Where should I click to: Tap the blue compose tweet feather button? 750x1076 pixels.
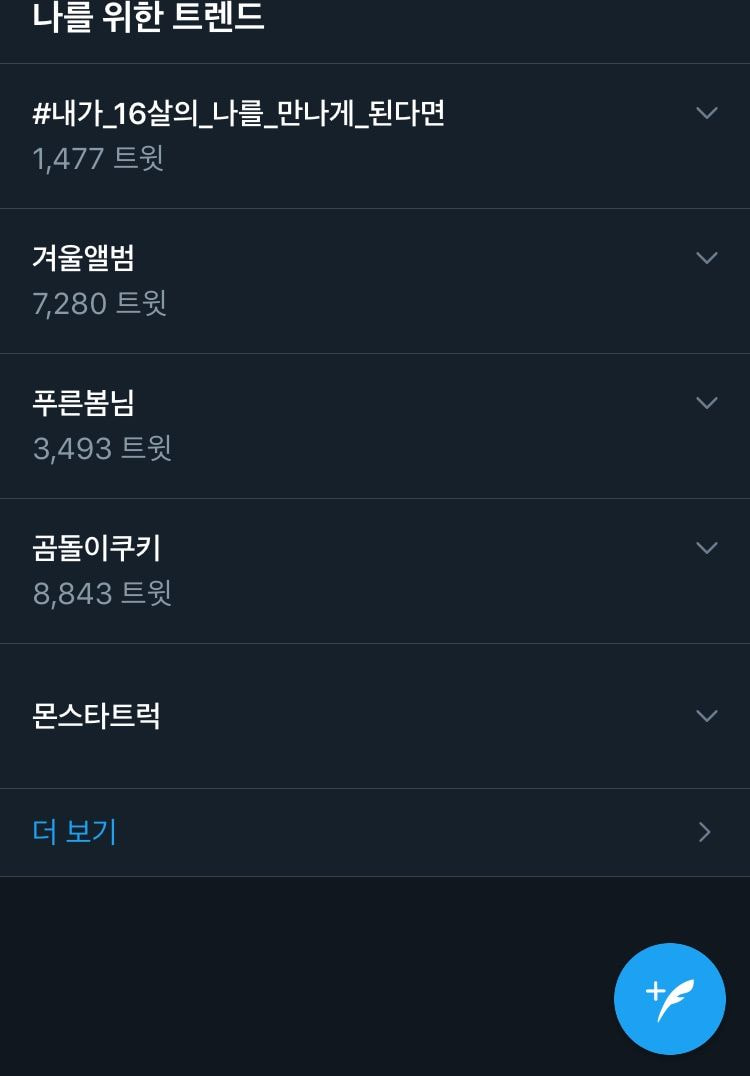669,998
